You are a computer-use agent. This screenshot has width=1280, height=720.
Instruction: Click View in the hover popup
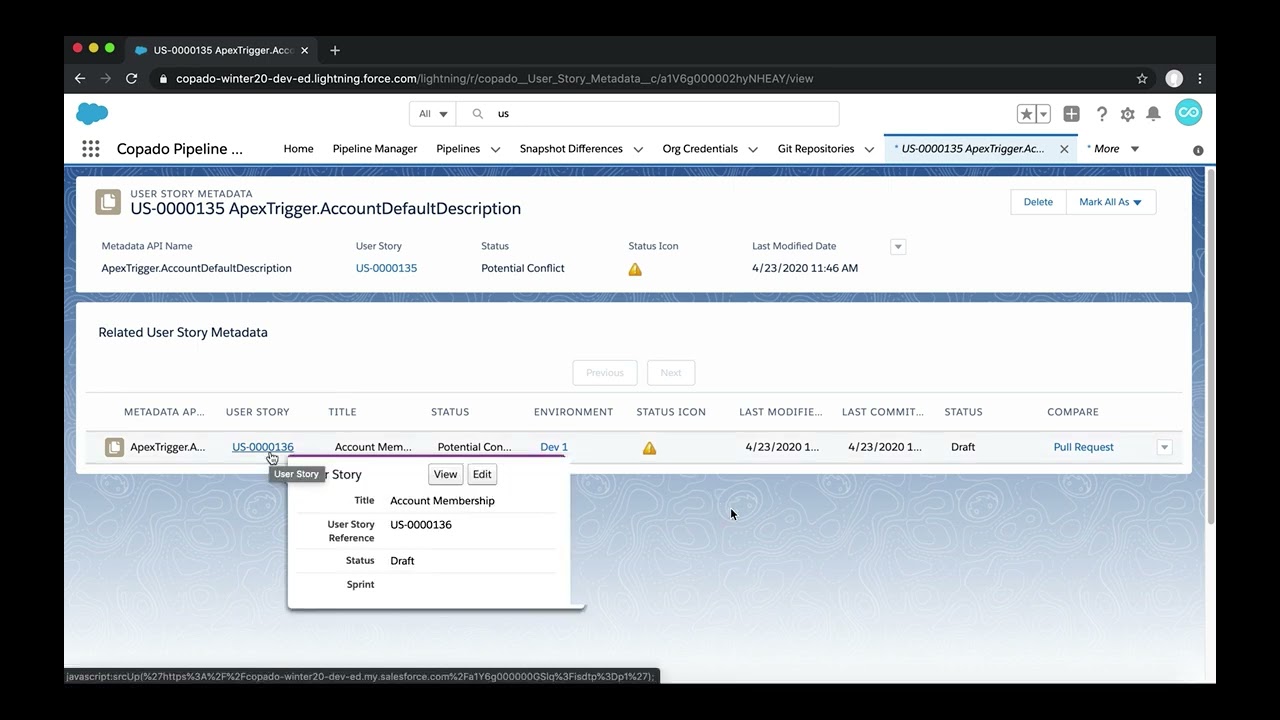445,474
